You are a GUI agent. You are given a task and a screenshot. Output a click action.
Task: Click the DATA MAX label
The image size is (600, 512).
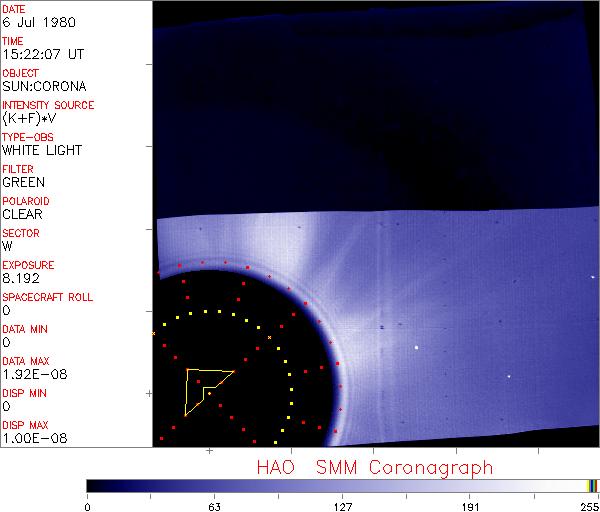[26, 361]
